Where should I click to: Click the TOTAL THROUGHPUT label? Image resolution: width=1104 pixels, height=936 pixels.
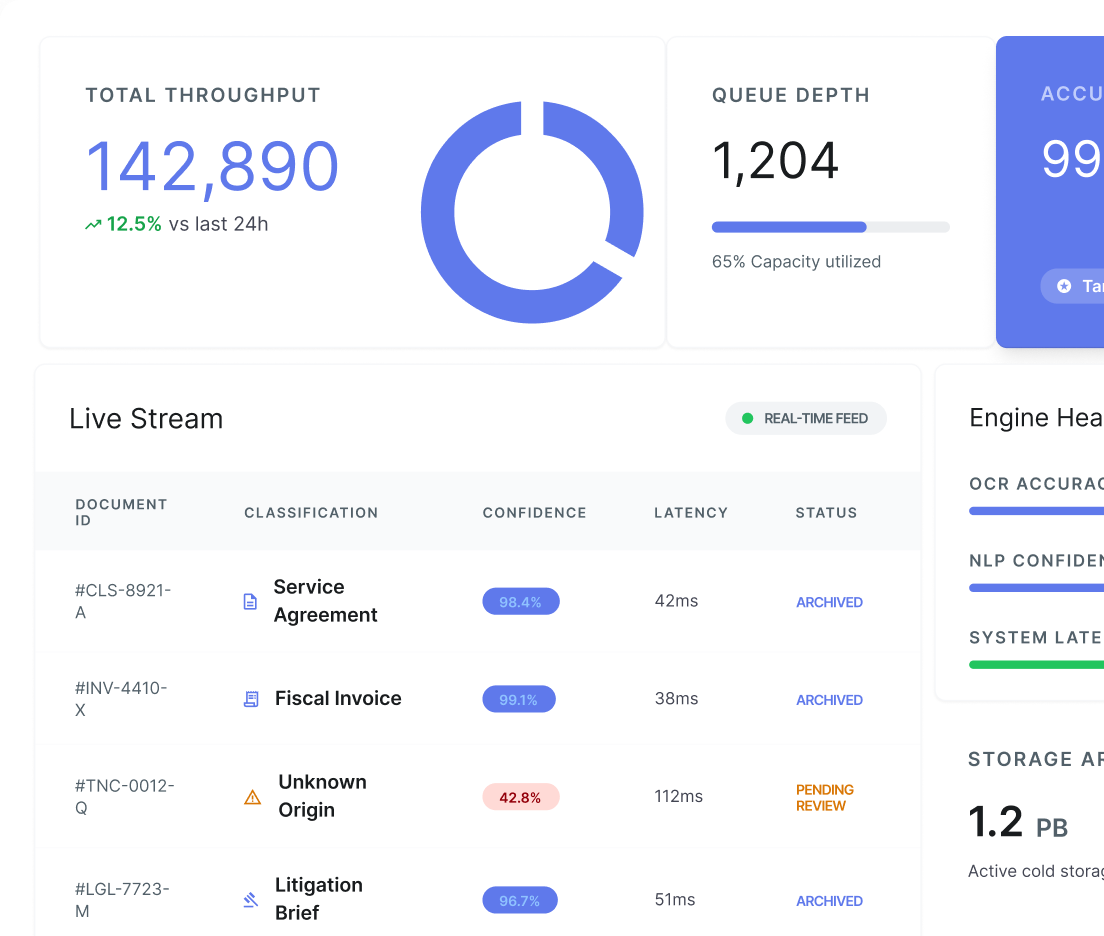click(203, 95)
